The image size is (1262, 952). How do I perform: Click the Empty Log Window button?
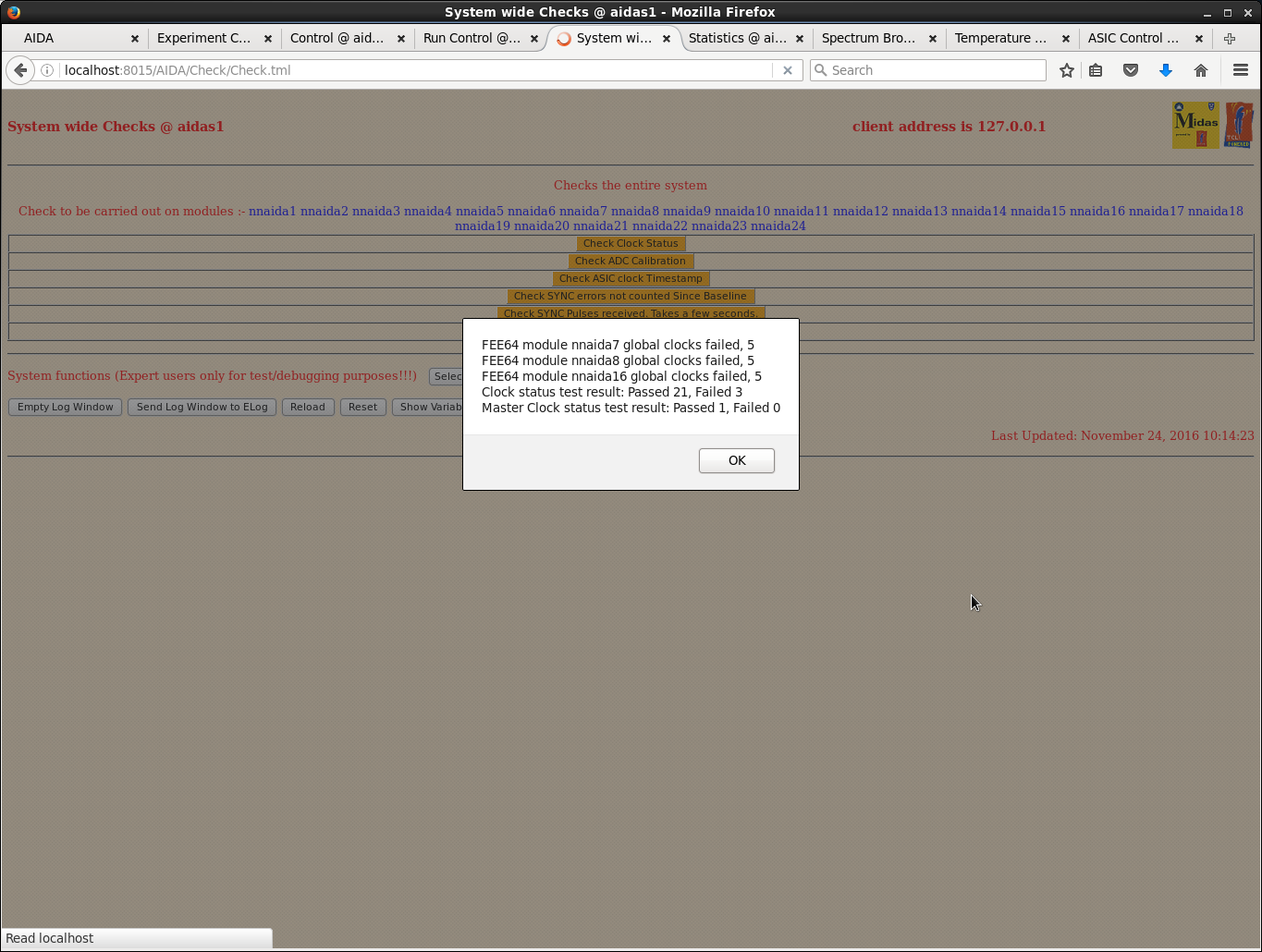click(65, 407)
